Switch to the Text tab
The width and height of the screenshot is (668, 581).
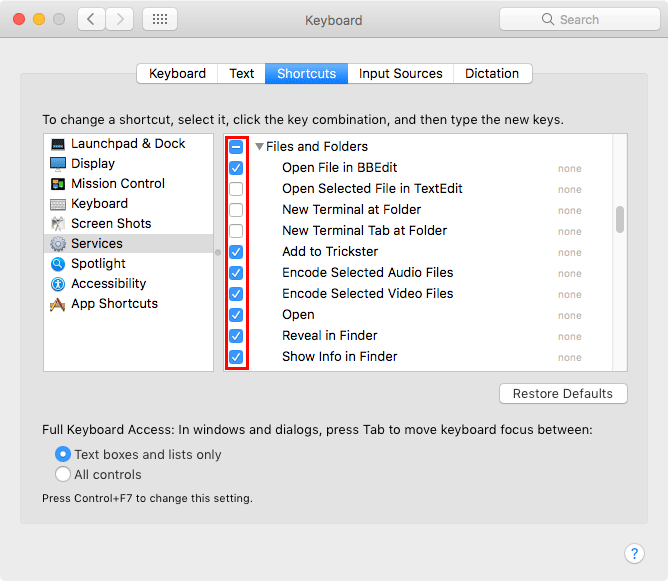coord(242,73)
